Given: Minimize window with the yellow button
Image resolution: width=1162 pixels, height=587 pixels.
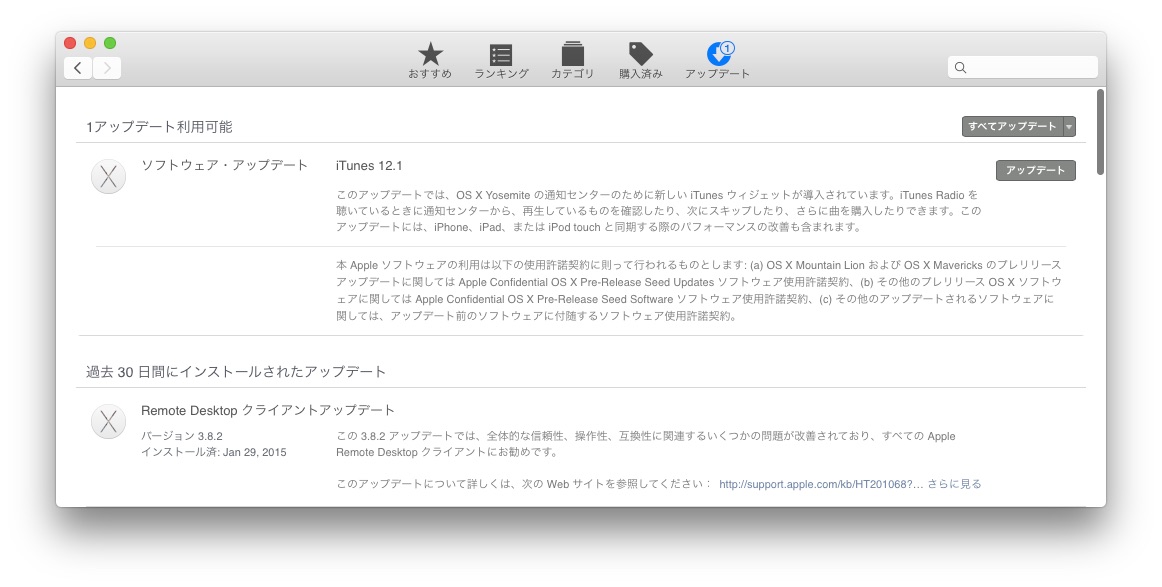Looking at the screenshot, I should point(90,43).
